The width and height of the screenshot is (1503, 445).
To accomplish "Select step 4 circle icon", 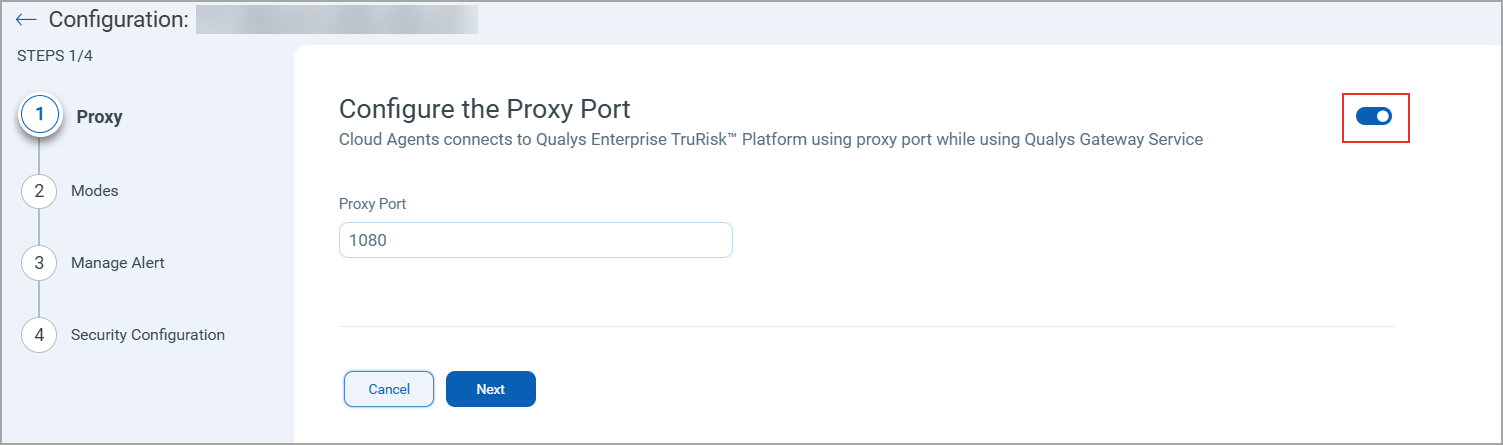I will [39, 335].
